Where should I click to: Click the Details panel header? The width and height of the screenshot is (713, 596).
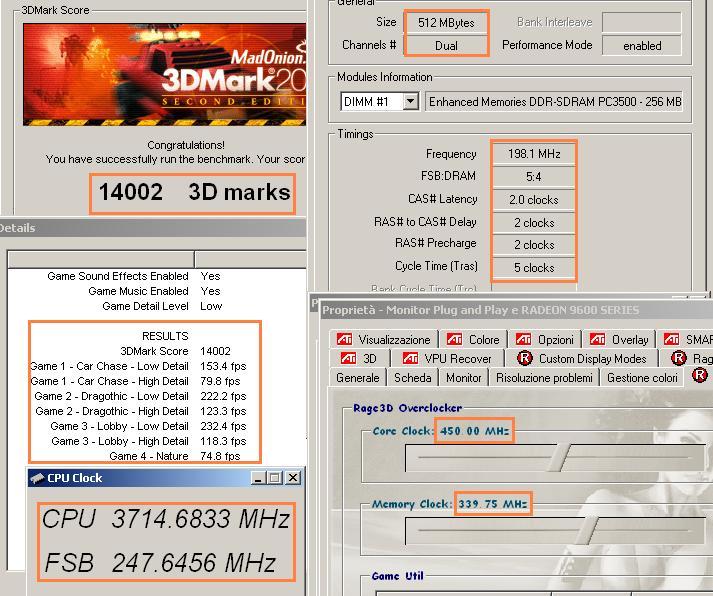pos(153,228)
